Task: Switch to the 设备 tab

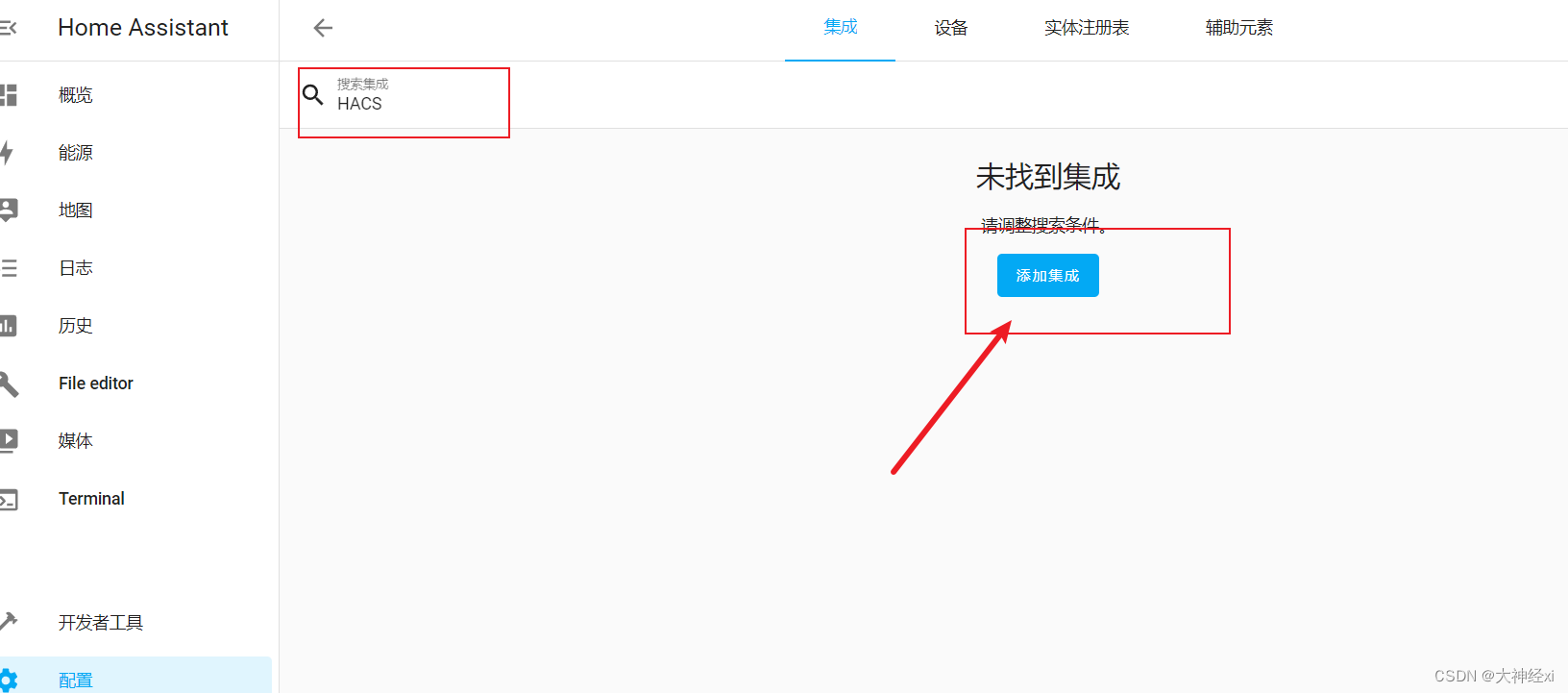Action: [x=951, y=28]
